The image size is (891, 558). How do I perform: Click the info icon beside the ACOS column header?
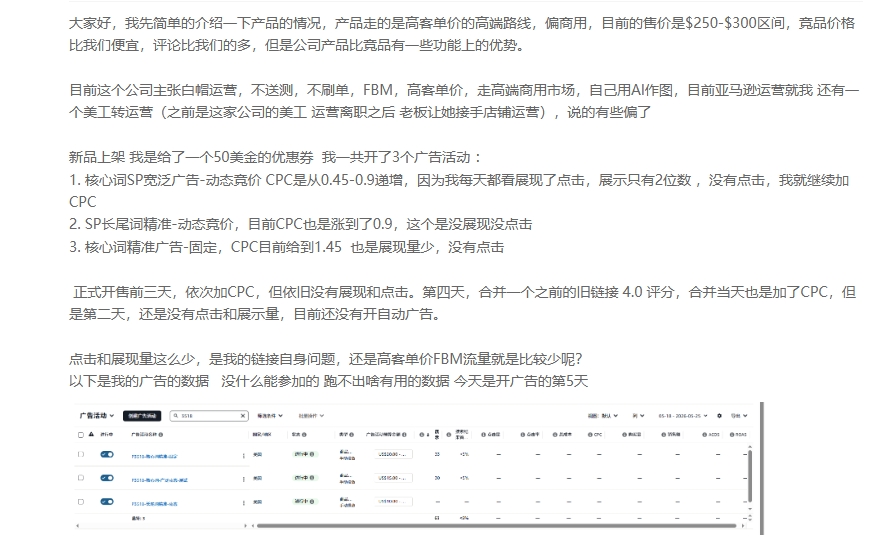point(705,435)
